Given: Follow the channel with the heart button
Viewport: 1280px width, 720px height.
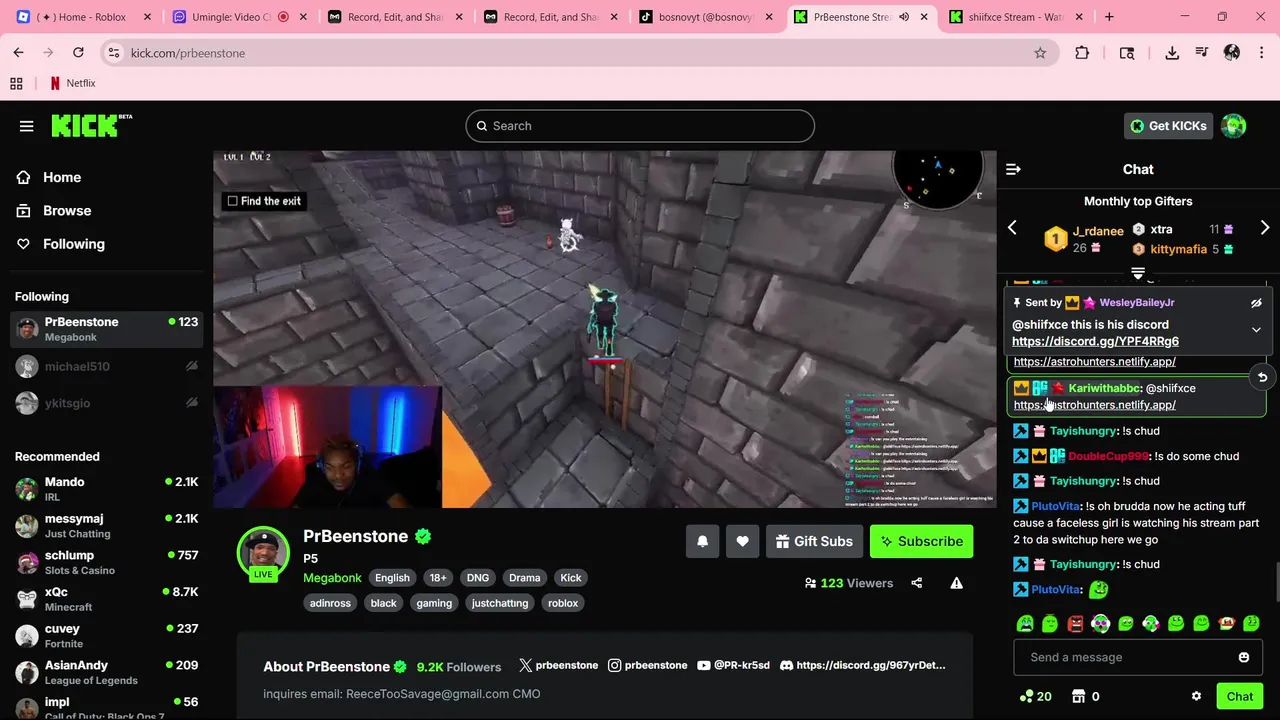Looking at the screenshot, I should 742,541.
